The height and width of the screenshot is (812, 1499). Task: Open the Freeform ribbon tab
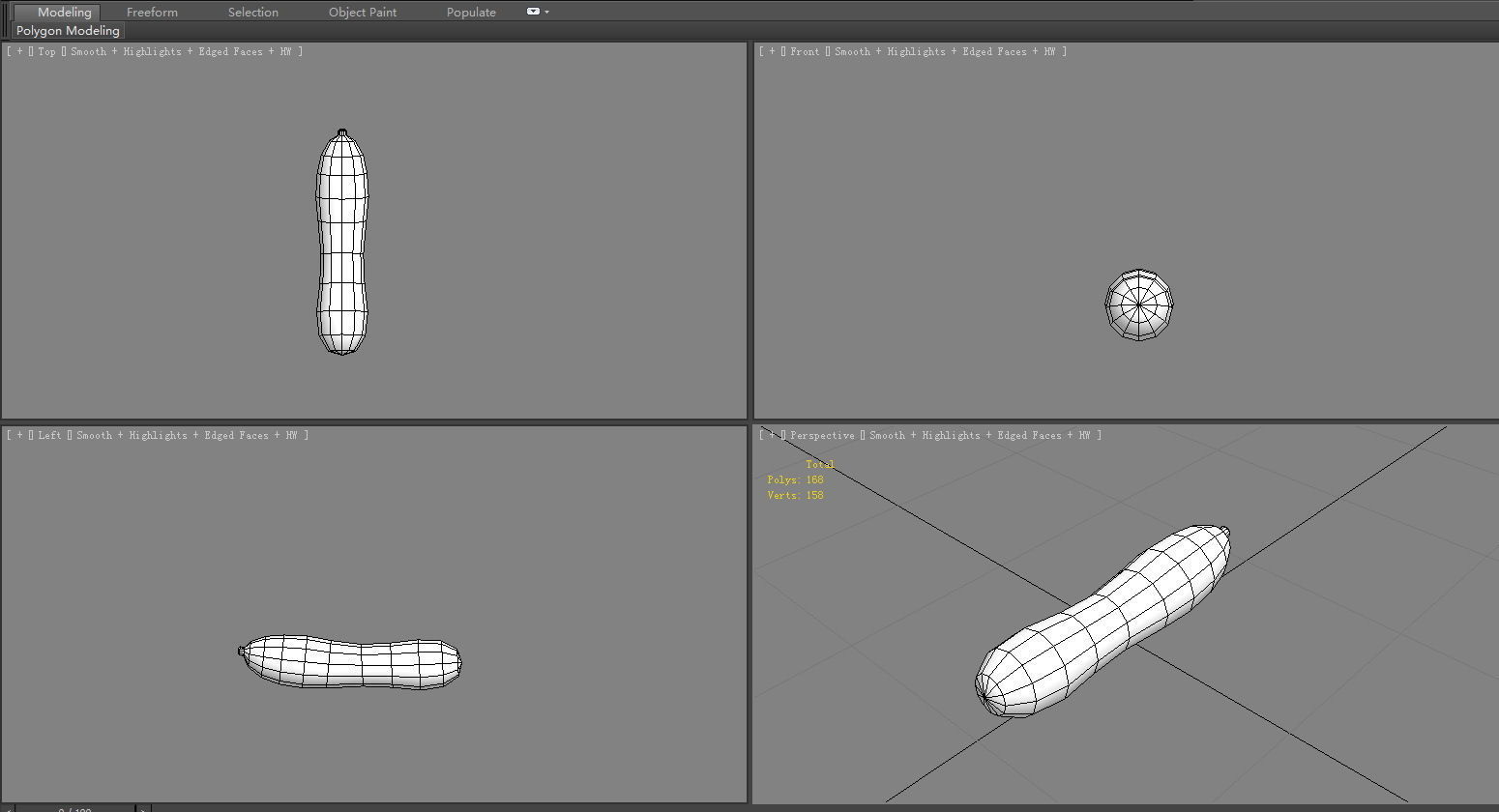[x=152, y=12]
